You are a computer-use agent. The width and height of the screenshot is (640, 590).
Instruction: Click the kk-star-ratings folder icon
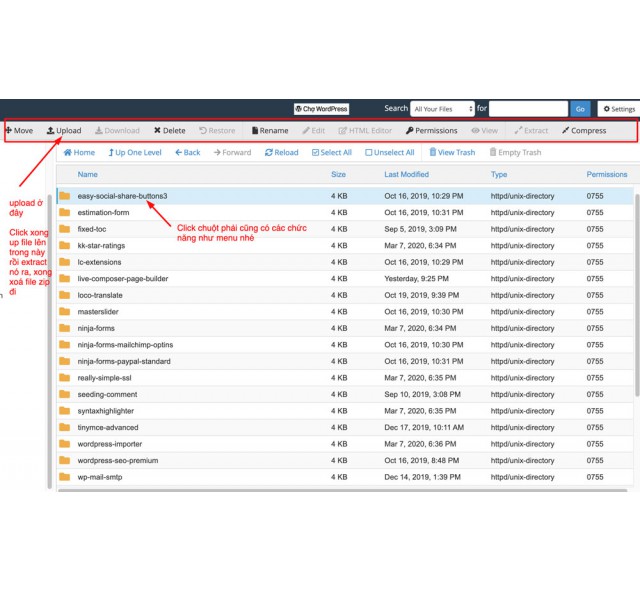[x=65, y=246]
